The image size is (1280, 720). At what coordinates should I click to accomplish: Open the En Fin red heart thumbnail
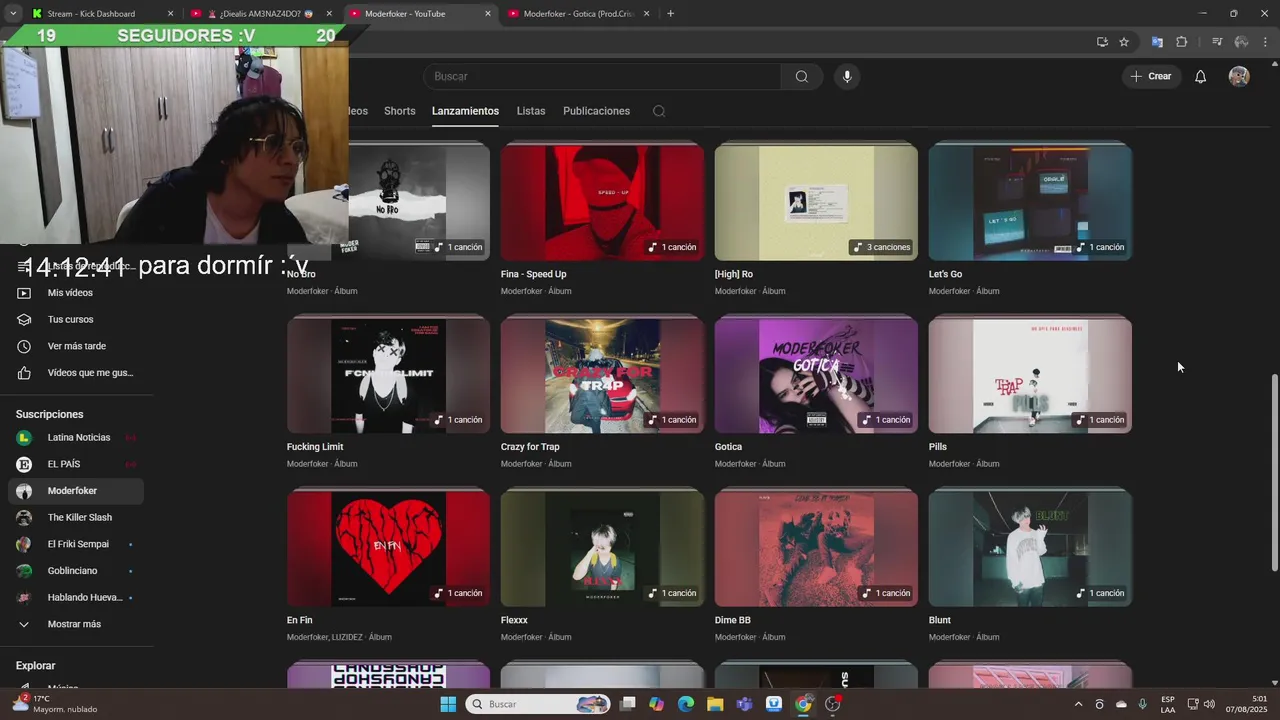[x=388, y=549]
